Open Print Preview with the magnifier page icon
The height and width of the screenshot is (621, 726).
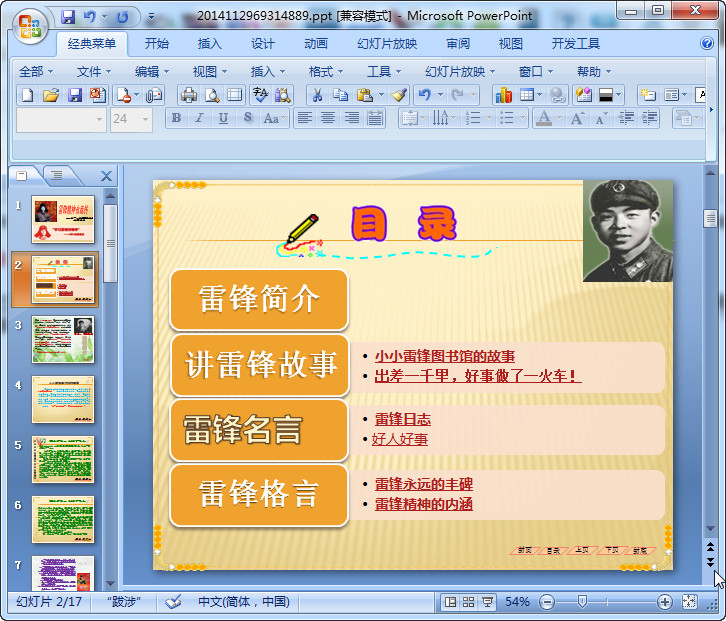212,95
